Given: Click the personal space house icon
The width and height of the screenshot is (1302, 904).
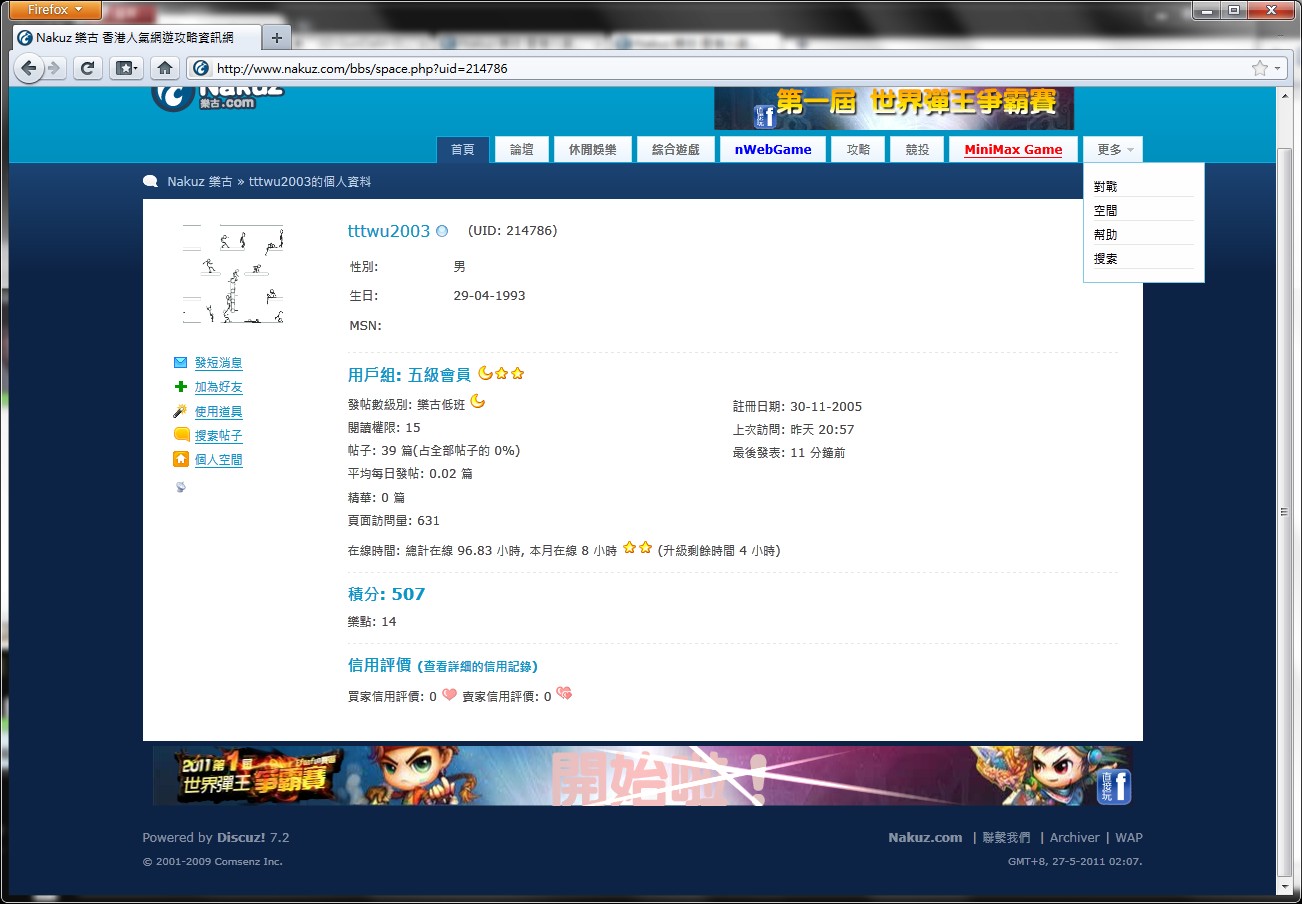Looking at the screenshot, I should click(181, 459).
